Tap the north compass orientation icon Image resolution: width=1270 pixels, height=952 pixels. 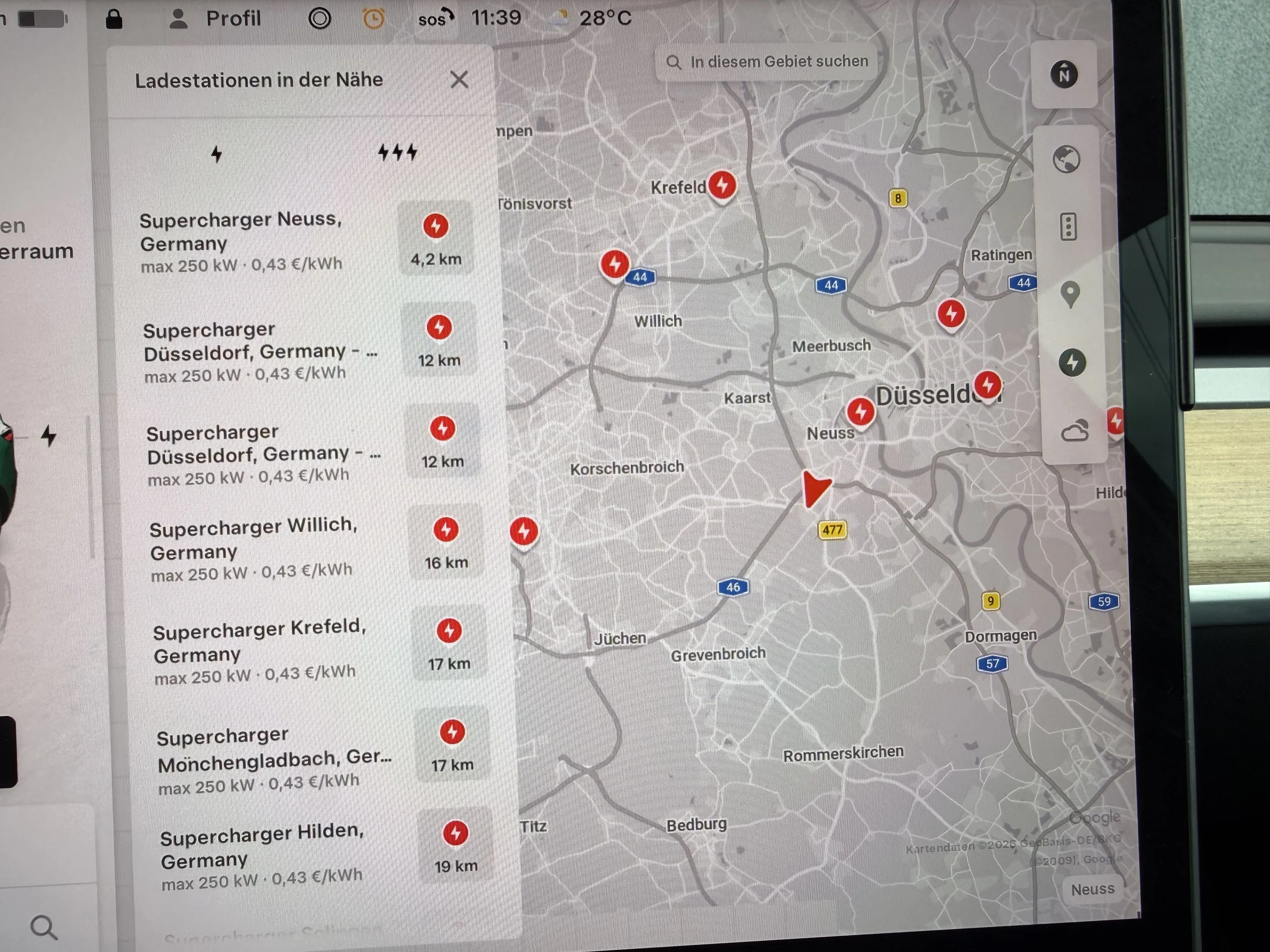click(x=1064, y=75)
